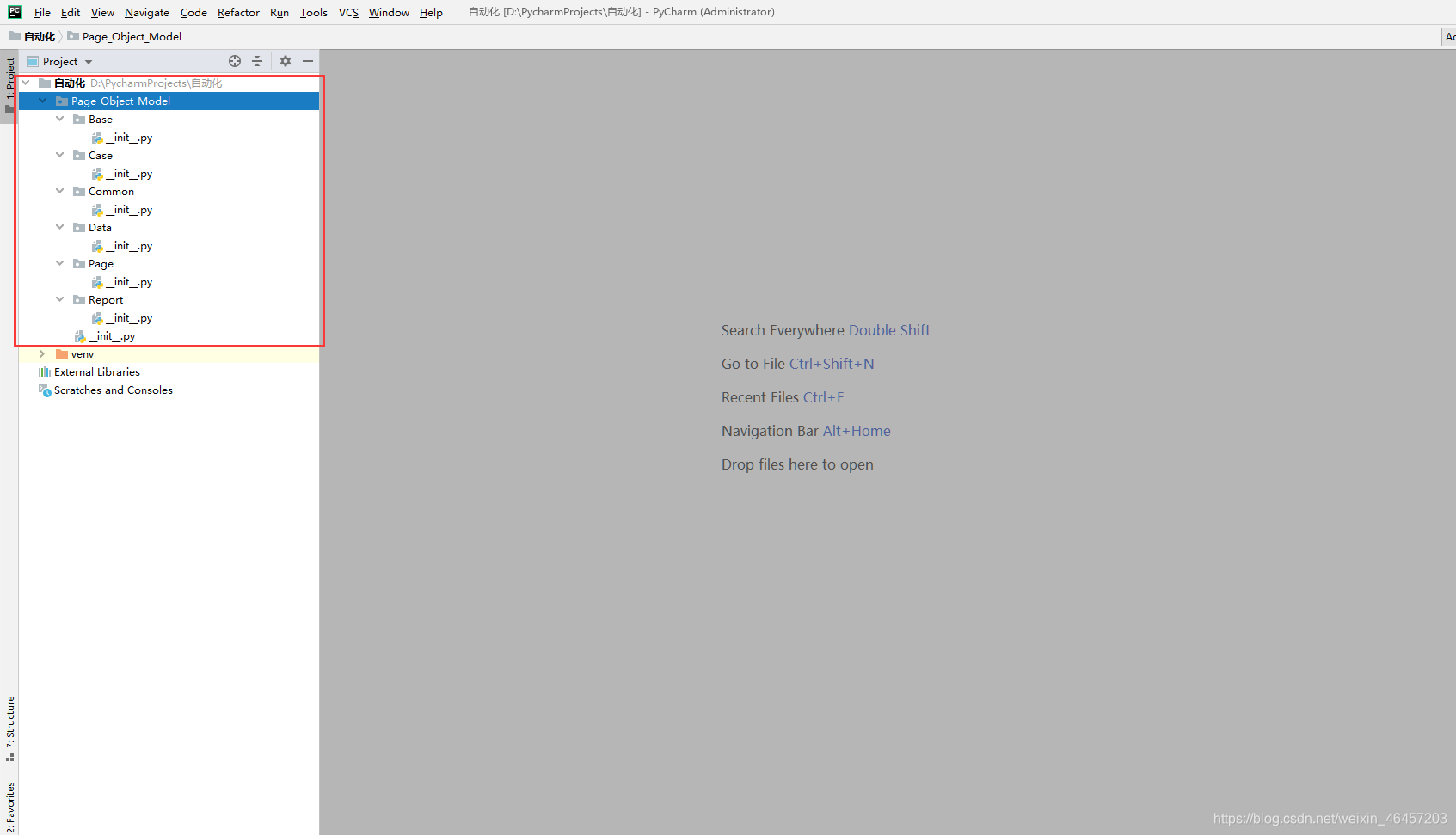1456x835 pixels.
Task: Collapse the Report folder arrow
Action: click(x=59, y=299)
